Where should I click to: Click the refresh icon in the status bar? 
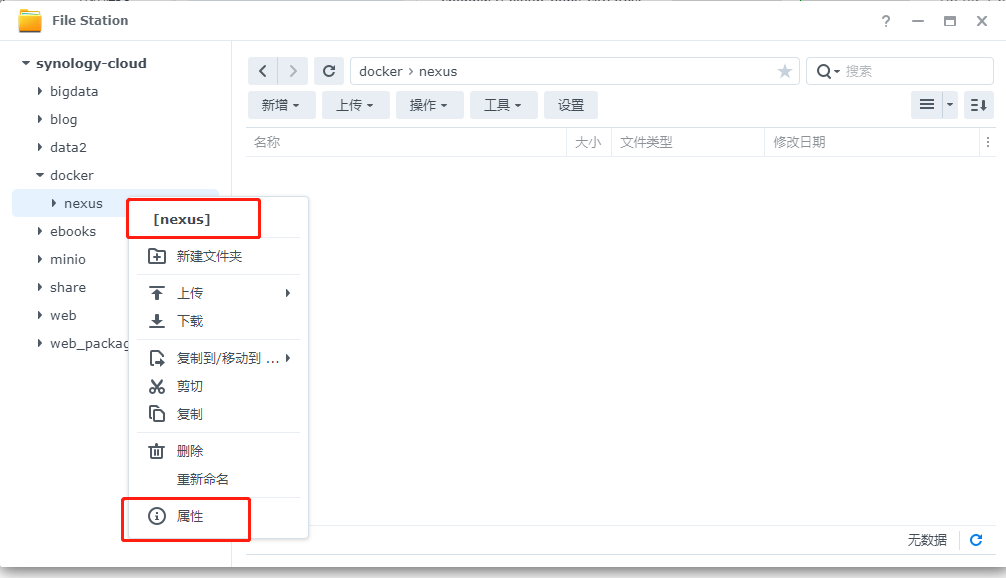[976, 539]
